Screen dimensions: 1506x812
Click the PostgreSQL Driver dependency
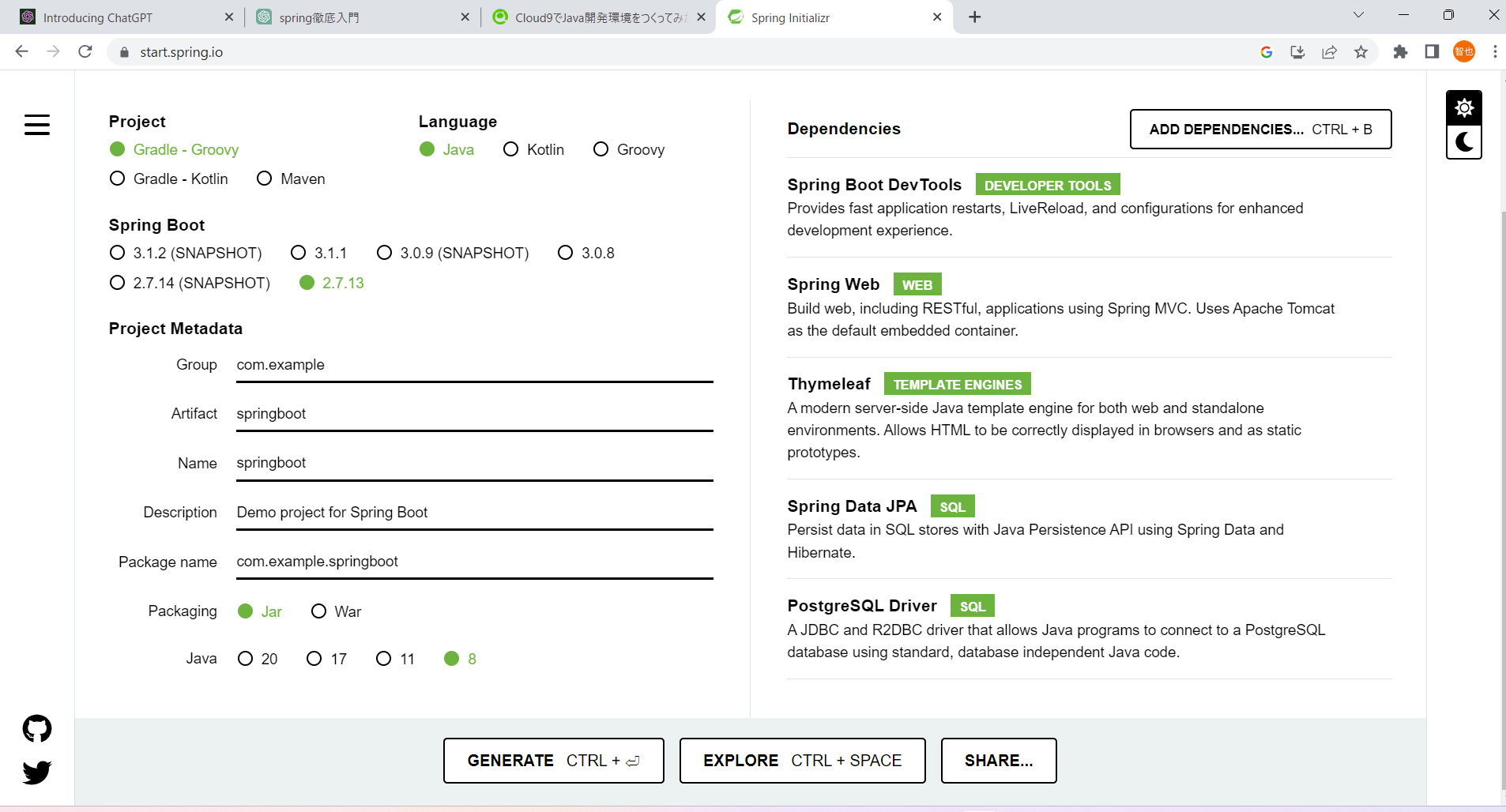[1090, 629]
